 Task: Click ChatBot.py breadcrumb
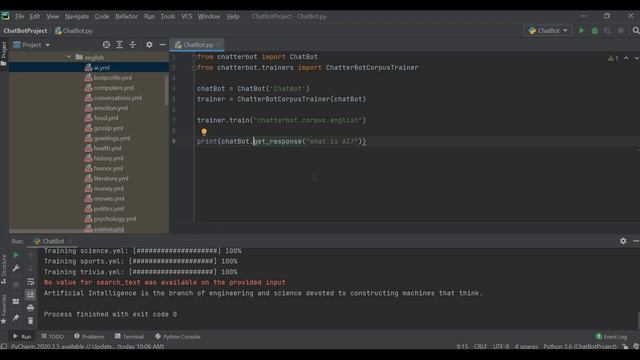(x=74, y=31)
